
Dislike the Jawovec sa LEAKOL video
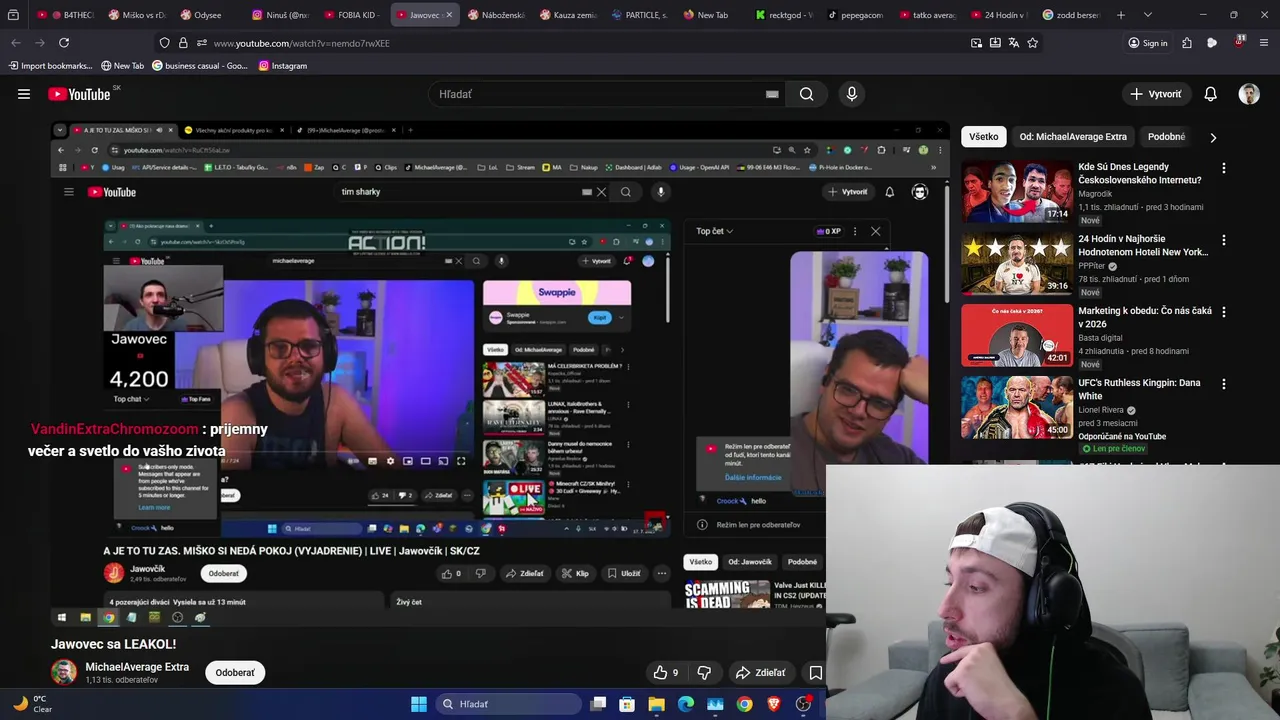[x=704, y=672]
